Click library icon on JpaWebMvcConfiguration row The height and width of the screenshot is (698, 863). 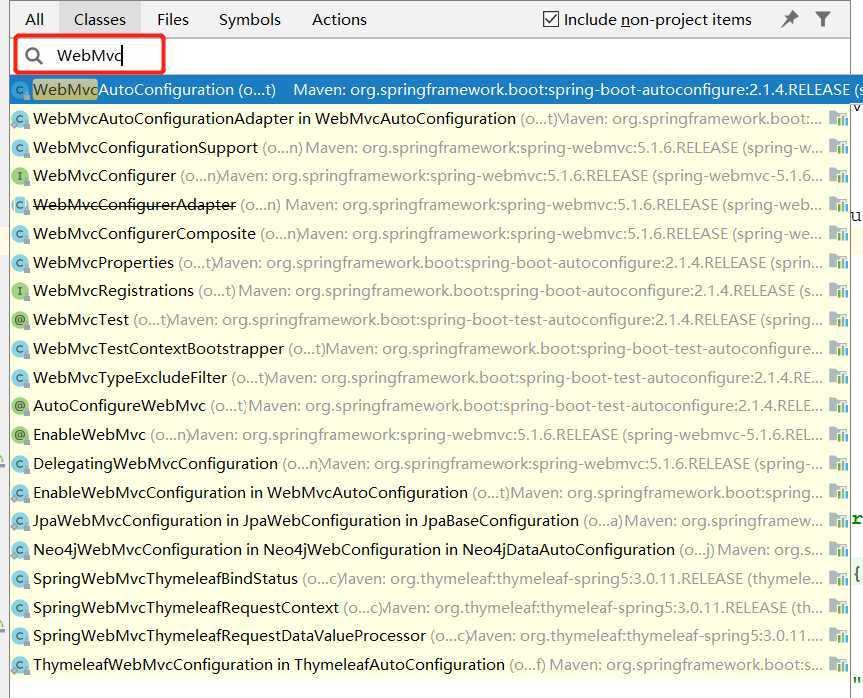pos(838,521)
